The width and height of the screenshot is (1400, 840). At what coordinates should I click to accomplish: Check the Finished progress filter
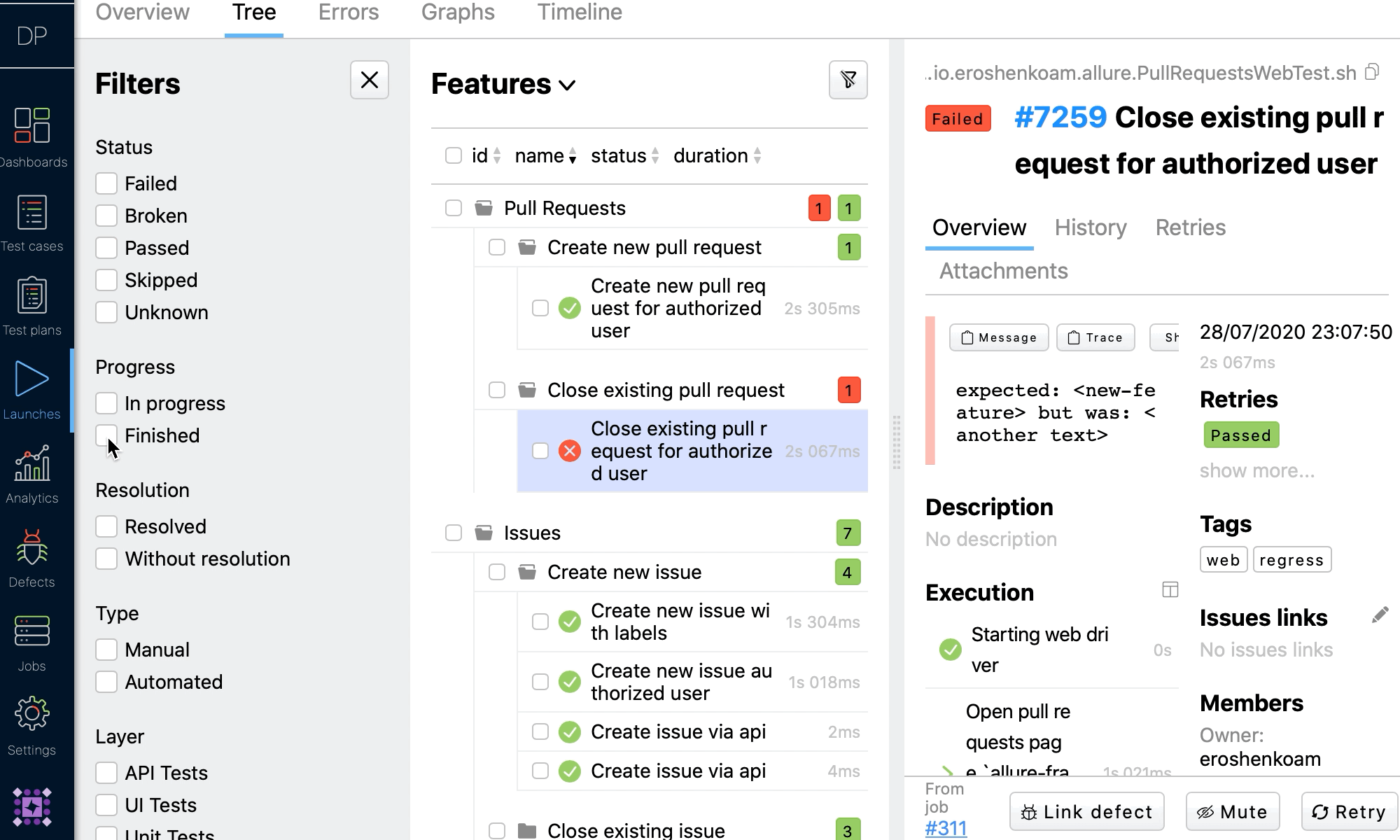106,435
